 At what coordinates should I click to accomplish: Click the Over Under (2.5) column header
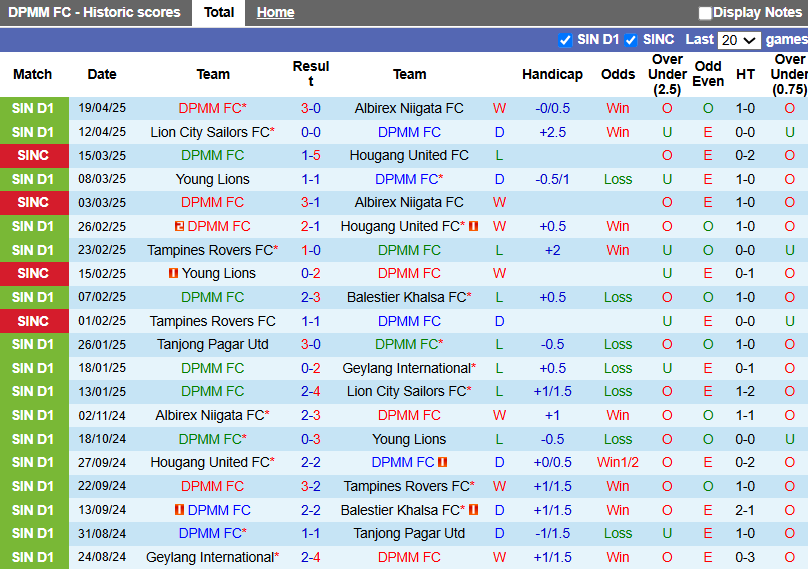[x=667, y=74]
